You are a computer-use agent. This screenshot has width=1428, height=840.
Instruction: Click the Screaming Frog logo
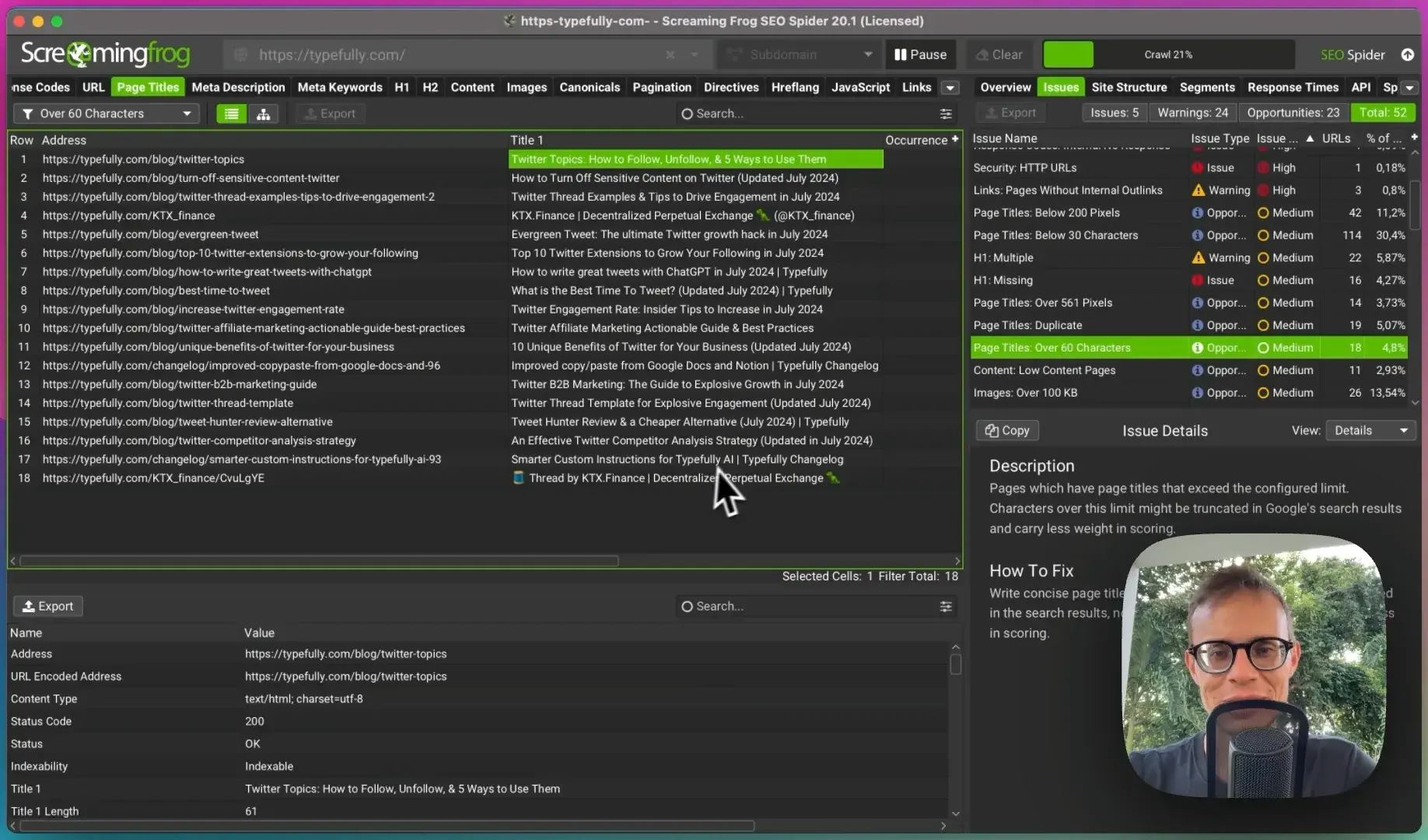(106, 54)
